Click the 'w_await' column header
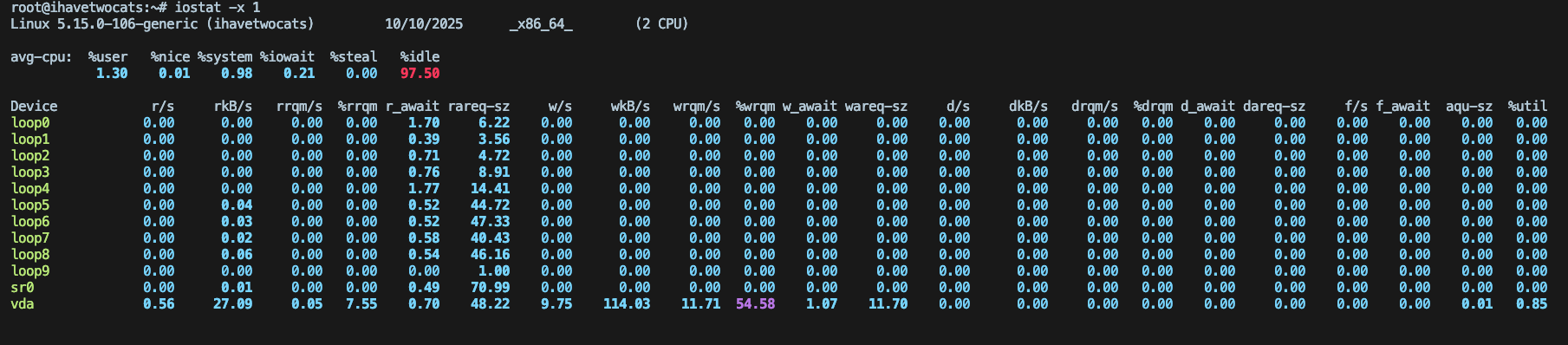This screenshot has height=345, width=1568. click(x=810, y=107)
